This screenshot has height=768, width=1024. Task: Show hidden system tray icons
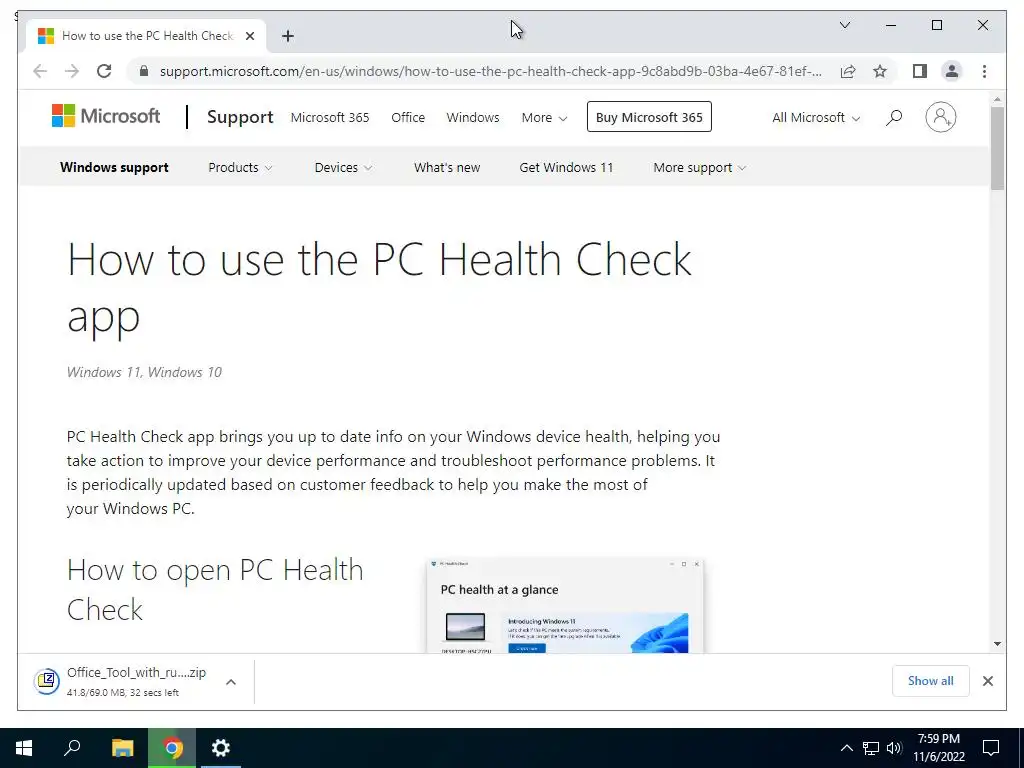tap(846, 748)
